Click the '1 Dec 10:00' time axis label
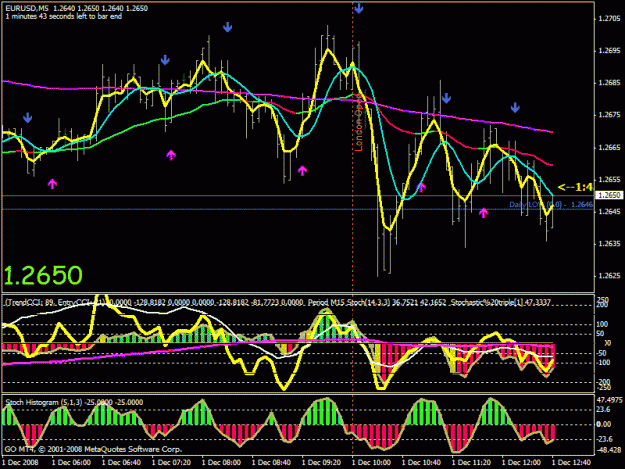Viewport: 625px width, 469px height. (371, 463)
